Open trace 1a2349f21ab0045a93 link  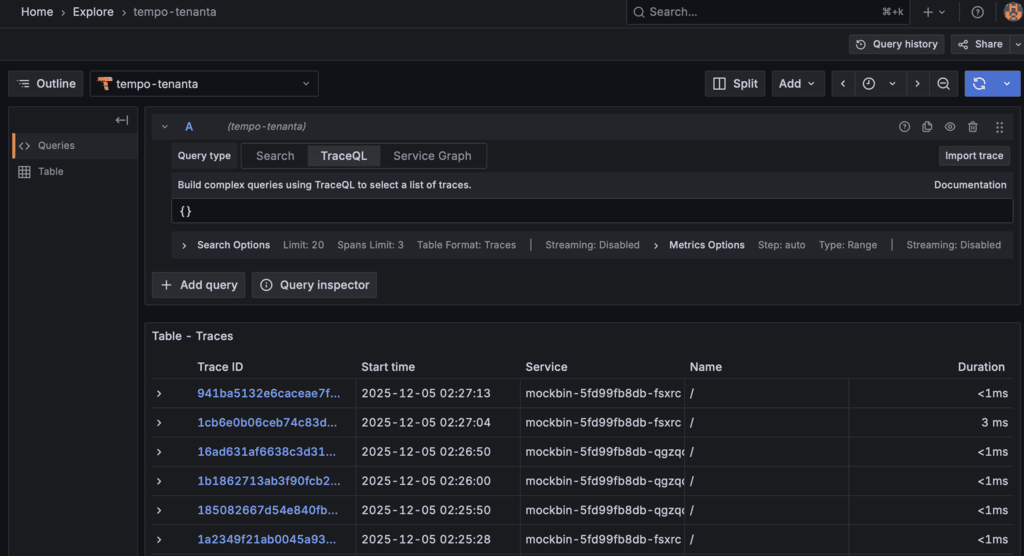pos(266,540)
